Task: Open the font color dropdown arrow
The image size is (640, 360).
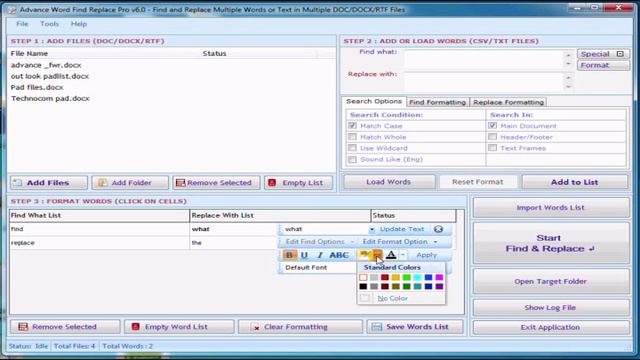Action: pos(402,255)
